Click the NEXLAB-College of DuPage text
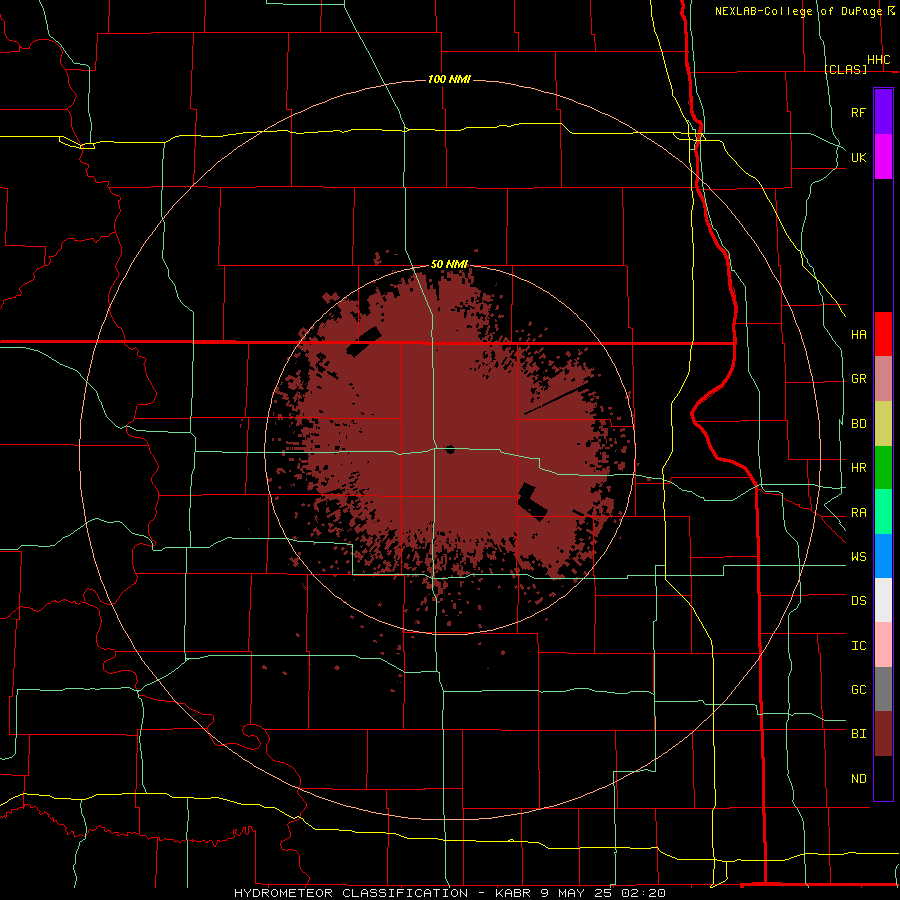The height and width of the screenshot is (900, 900). point(798,11)
